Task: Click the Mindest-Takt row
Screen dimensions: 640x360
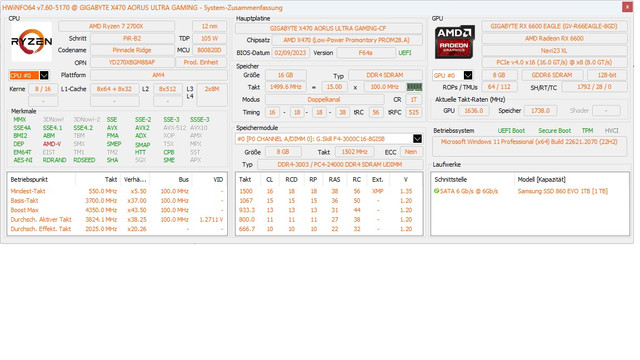Action: click(117, 191)
